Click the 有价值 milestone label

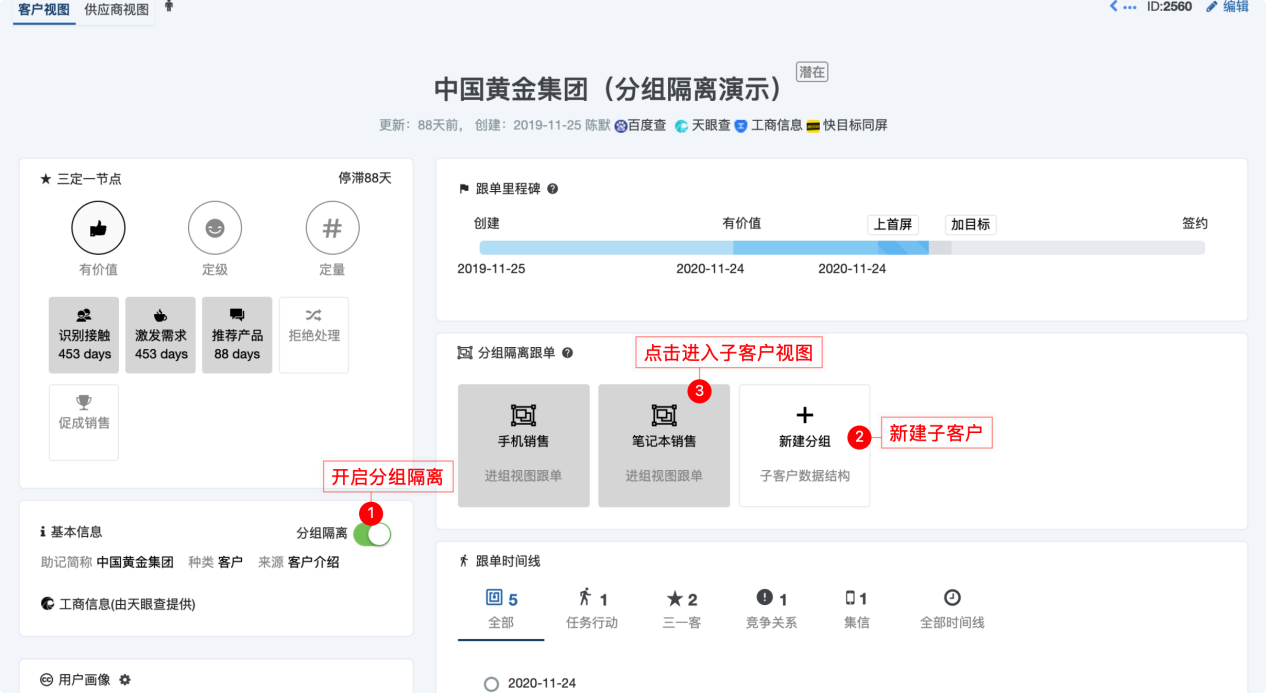coord(743,224)
